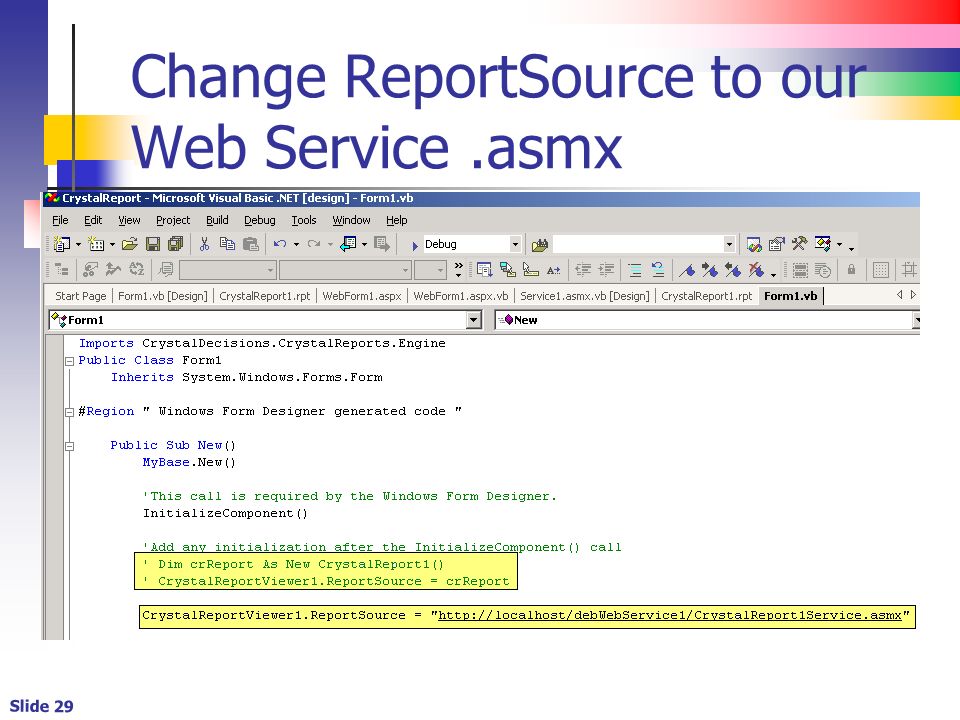Open the Toolbox hammer-wrench icon
The image size is (960, 720).
pyautogui.click(x=799, y=244)
